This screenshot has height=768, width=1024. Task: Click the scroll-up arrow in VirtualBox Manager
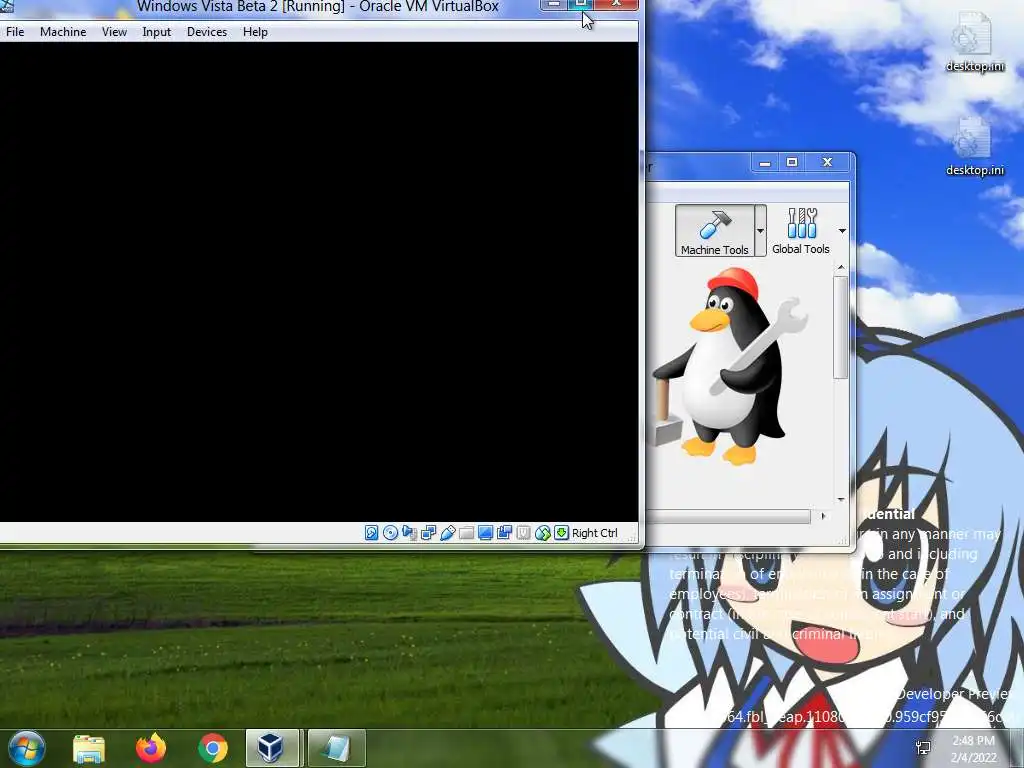pos(840,267)
